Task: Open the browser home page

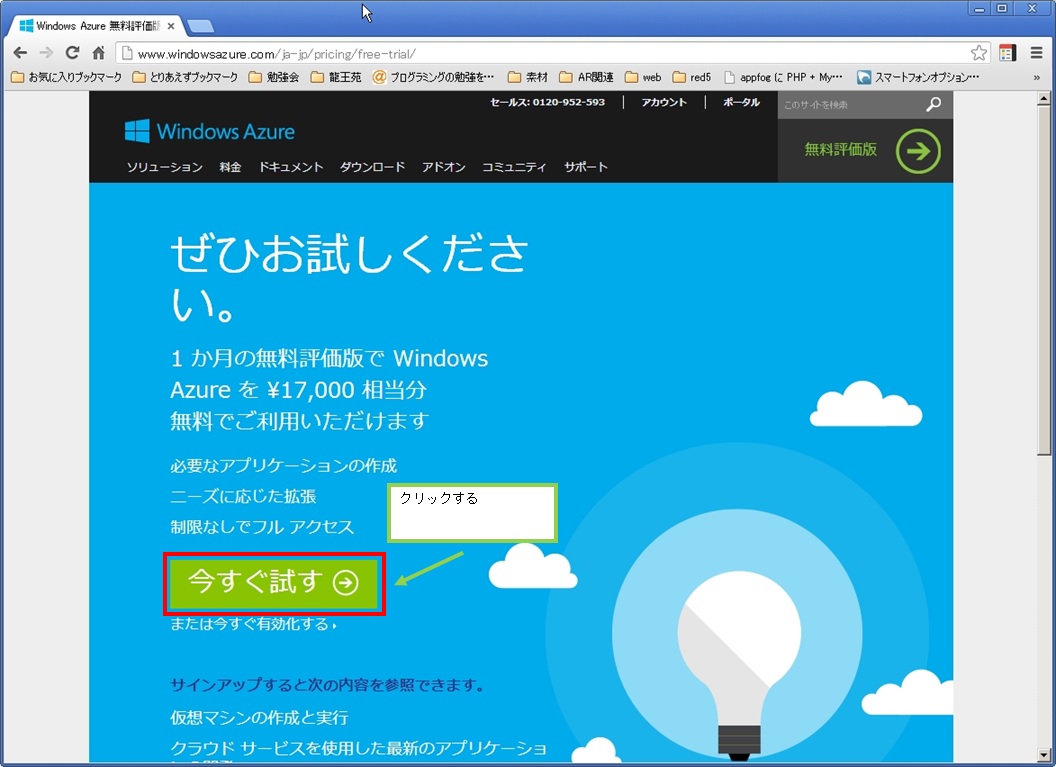Action: click(x=98, y=53)
